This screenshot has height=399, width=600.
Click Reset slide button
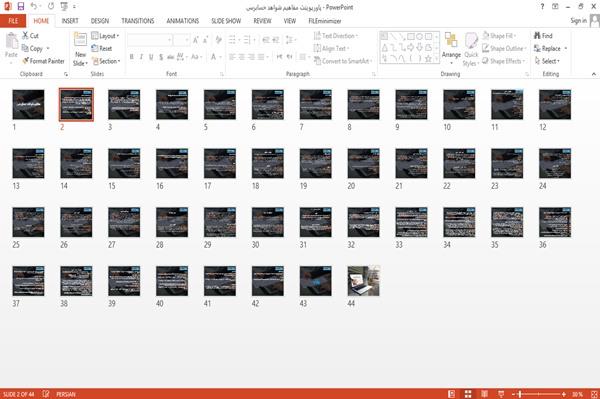point(102,48)
